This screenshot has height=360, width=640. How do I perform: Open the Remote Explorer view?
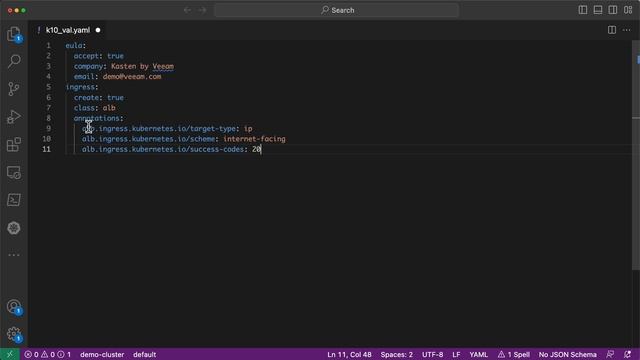coord(14,172)
